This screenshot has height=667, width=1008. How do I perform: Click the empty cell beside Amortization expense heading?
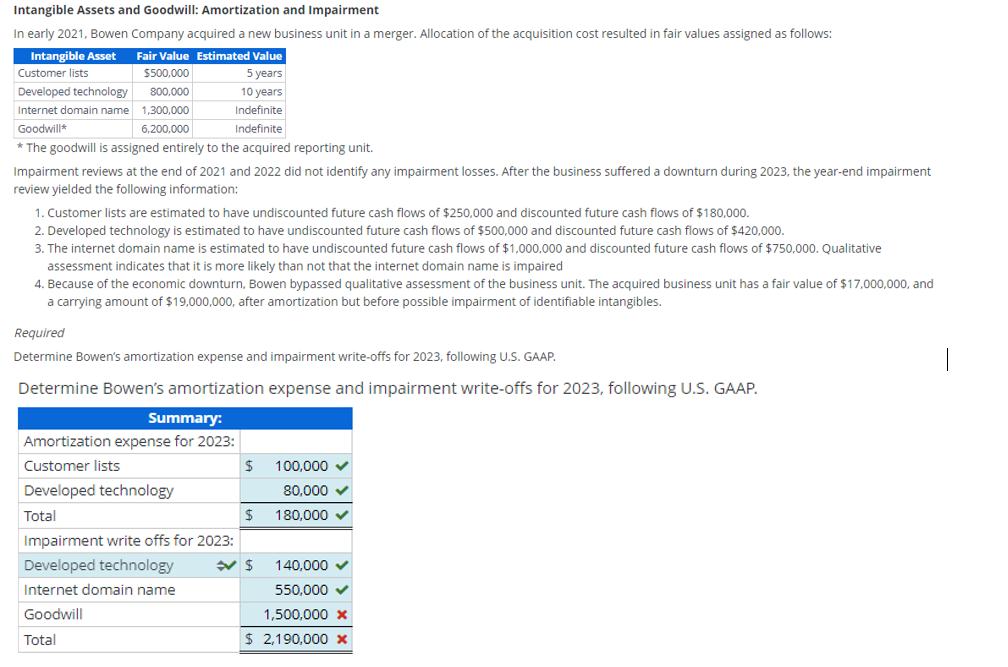(296, 441)
